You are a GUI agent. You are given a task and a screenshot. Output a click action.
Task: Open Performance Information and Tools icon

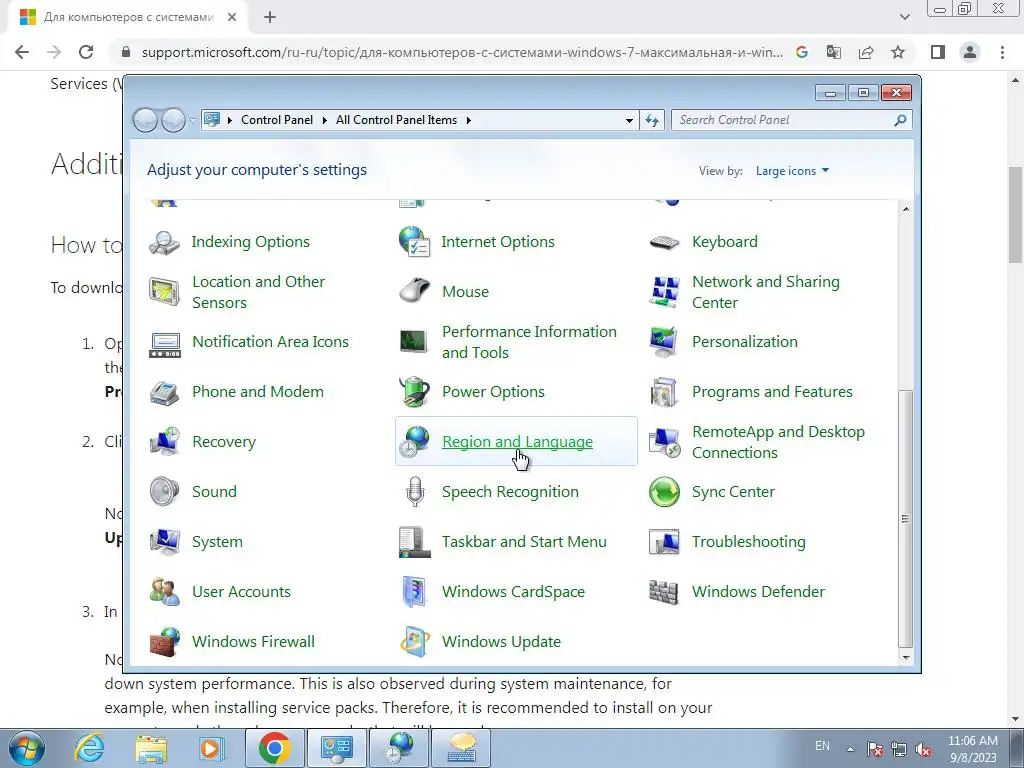pos(414,341)
